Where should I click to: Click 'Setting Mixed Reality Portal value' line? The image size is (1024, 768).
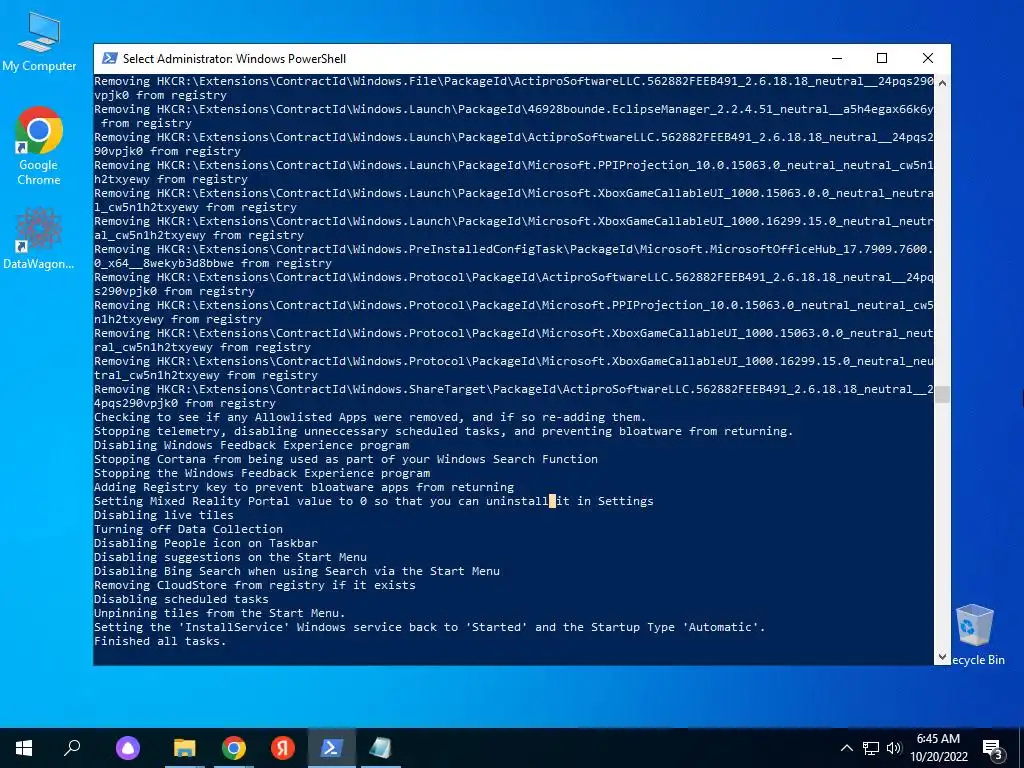pos(374,502)
